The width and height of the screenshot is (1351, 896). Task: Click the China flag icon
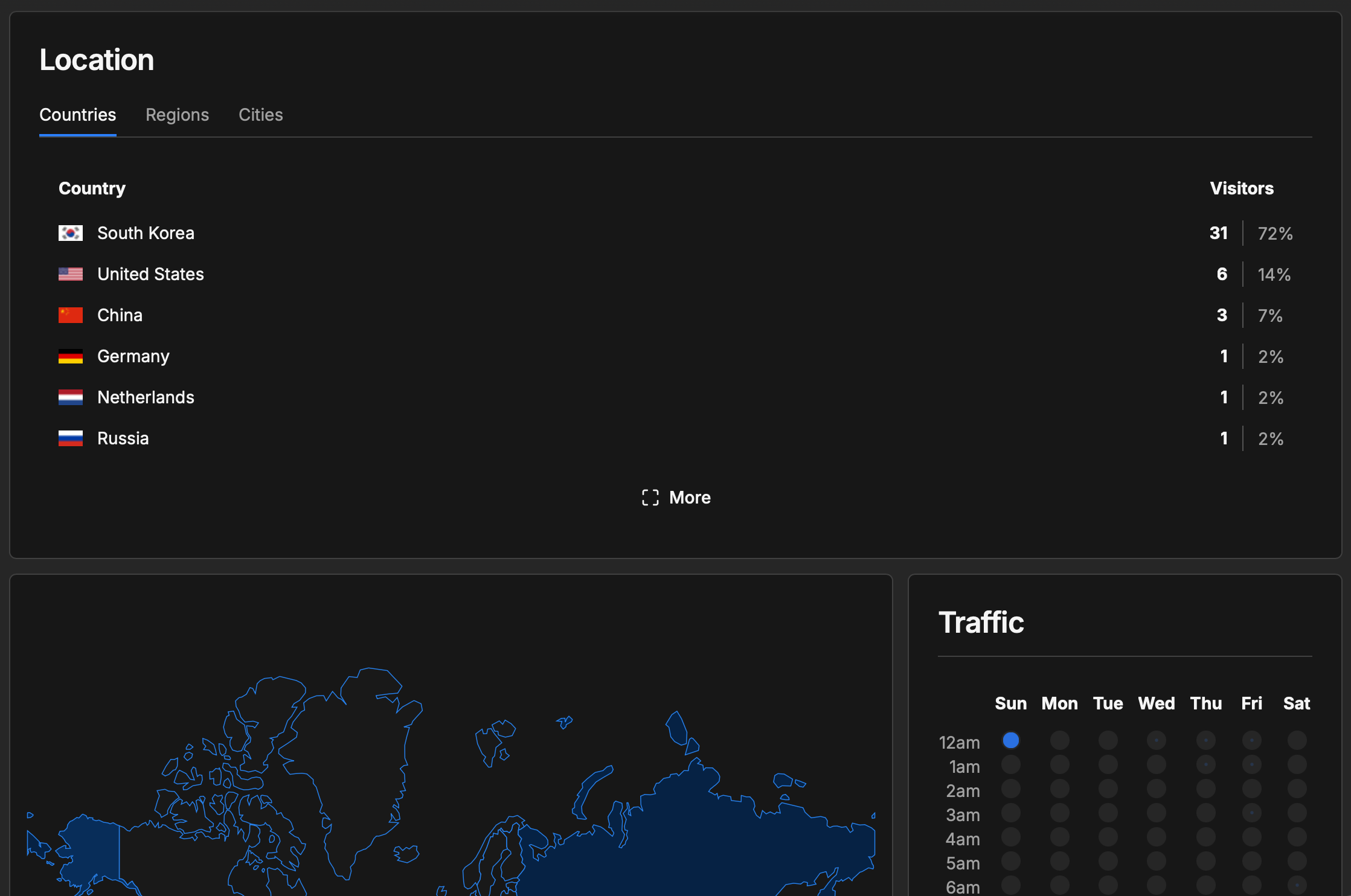(71, 315)
